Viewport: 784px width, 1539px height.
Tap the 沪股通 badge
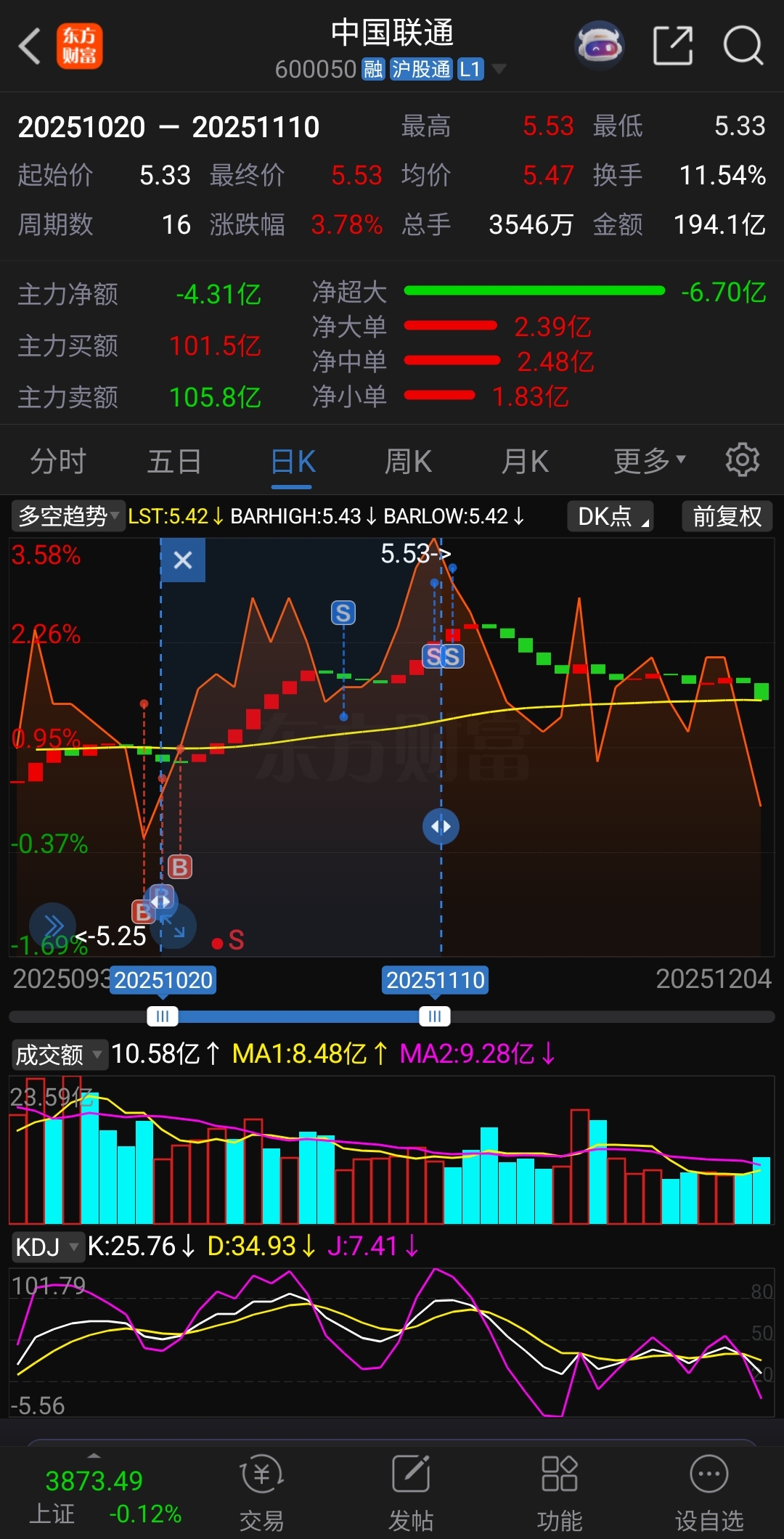pos(421,69)
